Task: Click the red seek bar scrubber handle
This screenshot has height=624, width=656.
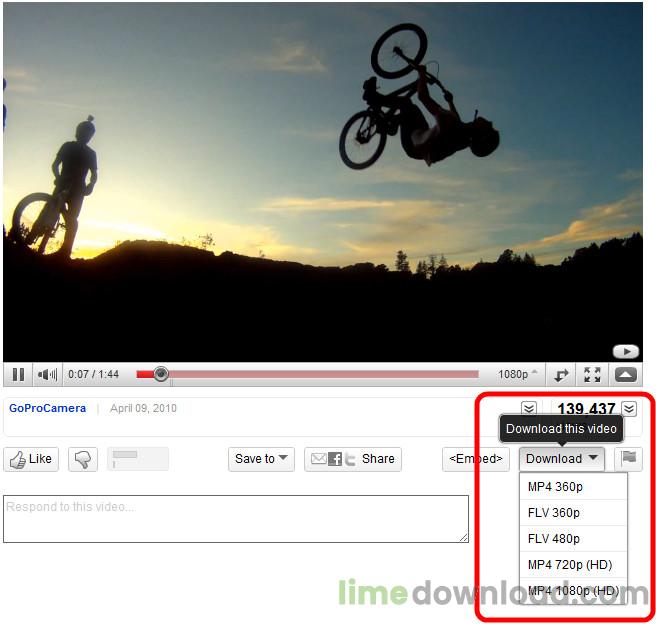Action: pos(161,374)
